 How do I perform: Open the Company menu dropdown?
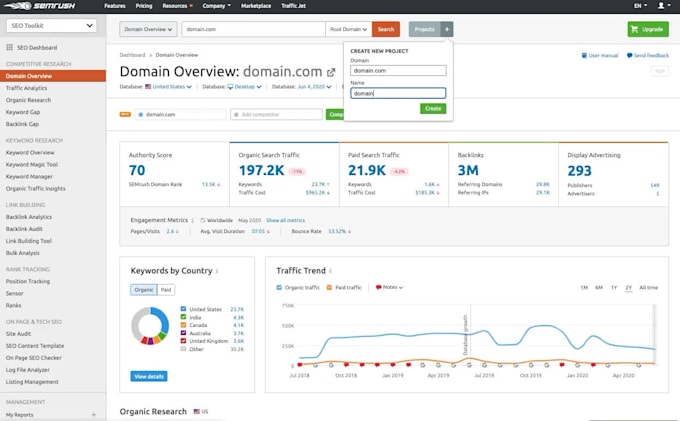(x=216, y=6)
